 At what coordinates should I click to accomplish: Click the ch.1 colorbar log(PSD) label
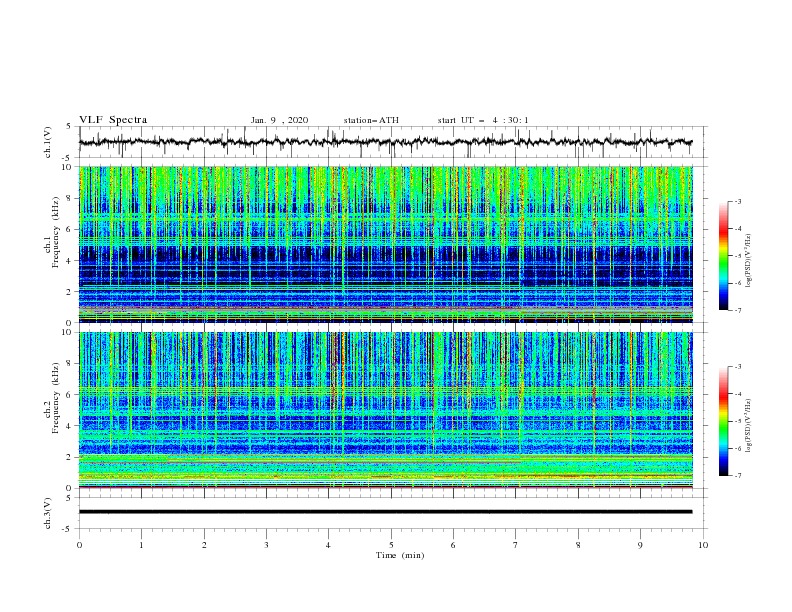coord(749,261)
